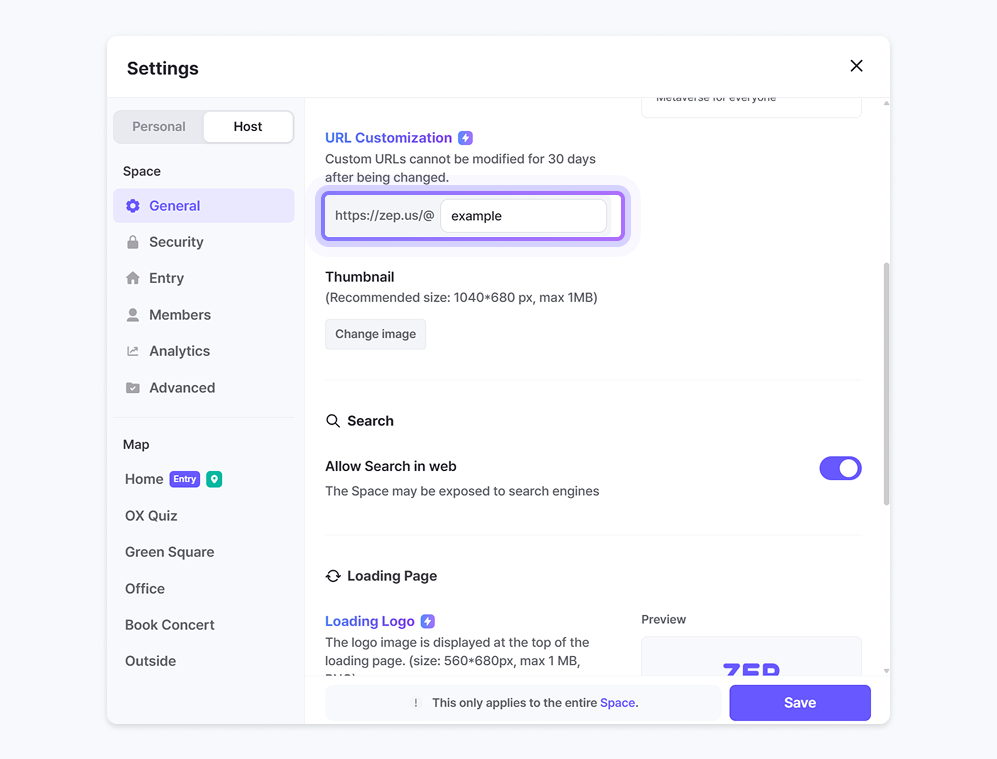
Task: Click lightning badge beside Loading Logo
Action: tap(428, 621)
